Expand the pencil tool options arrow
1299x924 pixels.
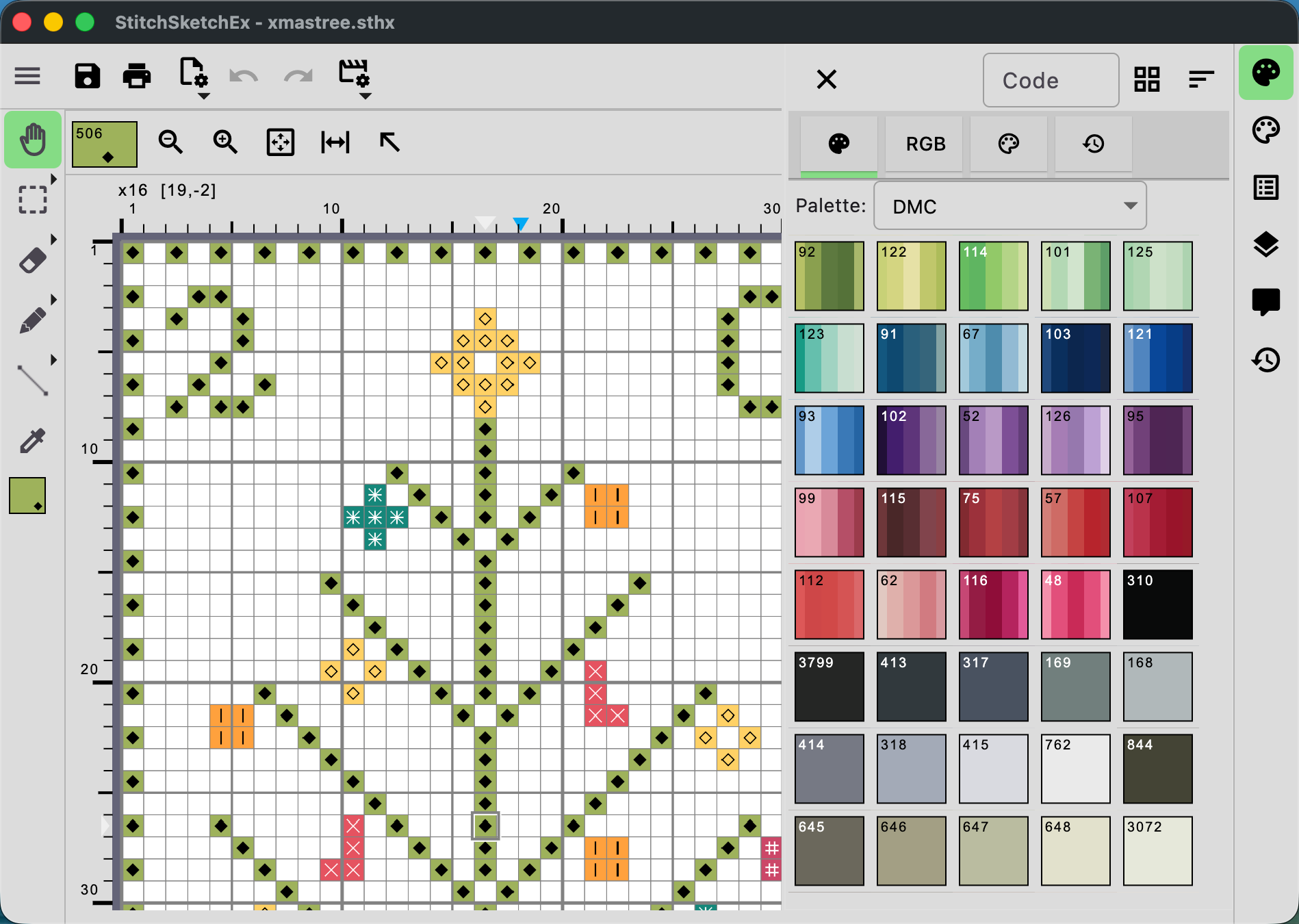pyautogui.click(x=53, y=300)
